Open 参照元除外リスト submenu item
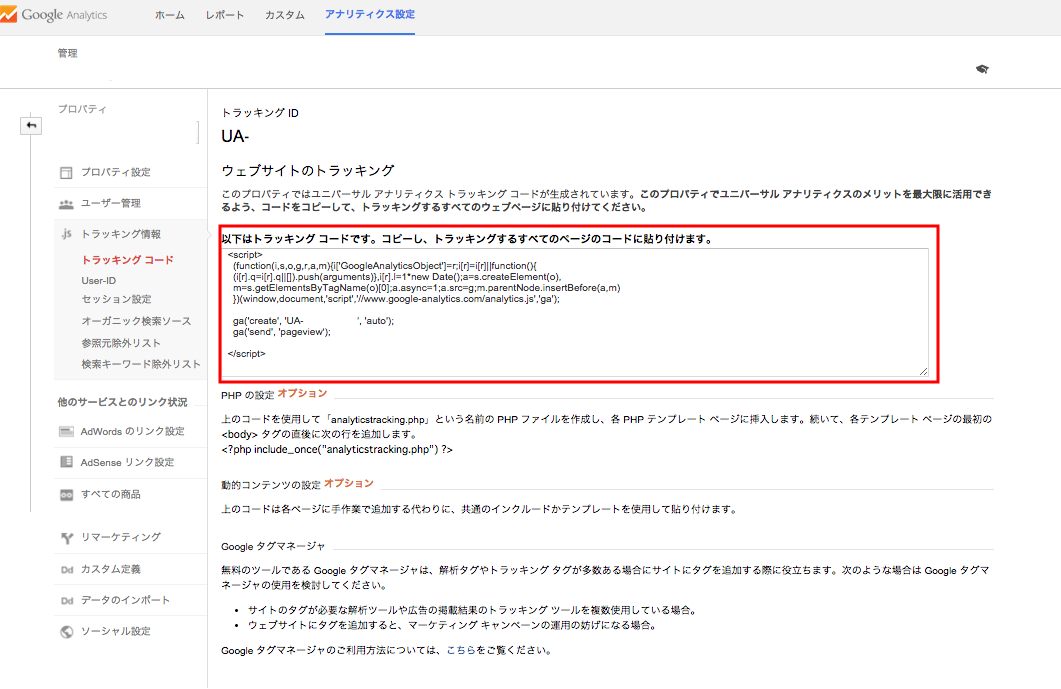 [x=121, y=343]
